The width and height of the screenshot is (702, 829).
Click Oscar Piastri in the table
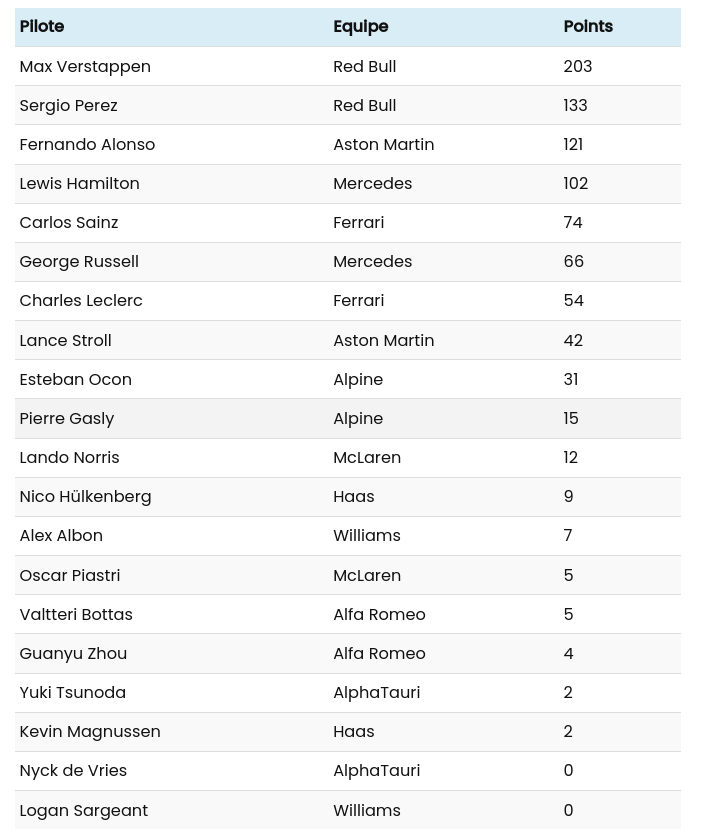point(69,575)
